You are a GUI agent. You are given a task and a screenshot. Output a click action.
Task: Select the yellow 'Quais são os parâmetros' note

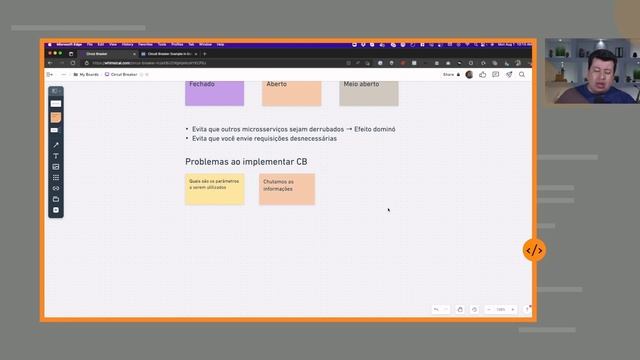point(215,189)
